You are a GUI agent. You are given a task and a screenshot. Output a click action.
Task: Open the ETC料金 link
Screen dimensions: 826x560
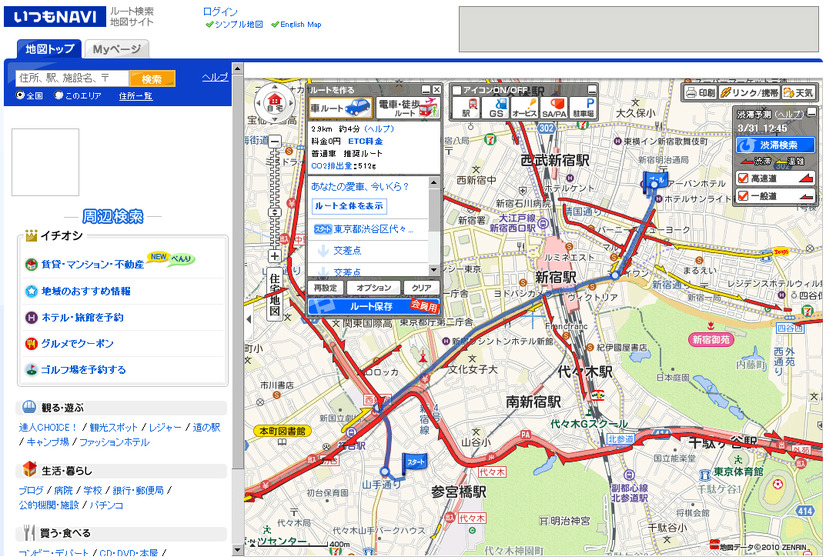365,141
